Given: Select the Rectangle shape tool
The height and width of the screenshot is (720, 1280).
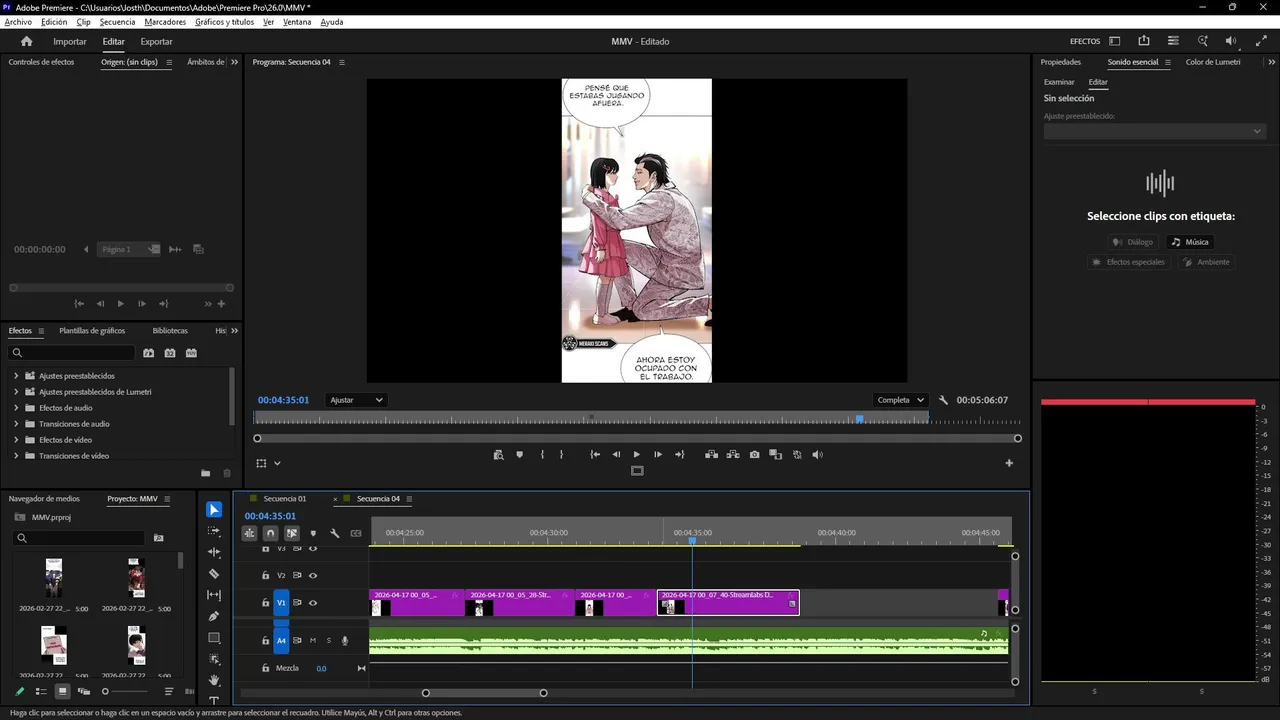Looking at the screenshot, I should [214, 637].
